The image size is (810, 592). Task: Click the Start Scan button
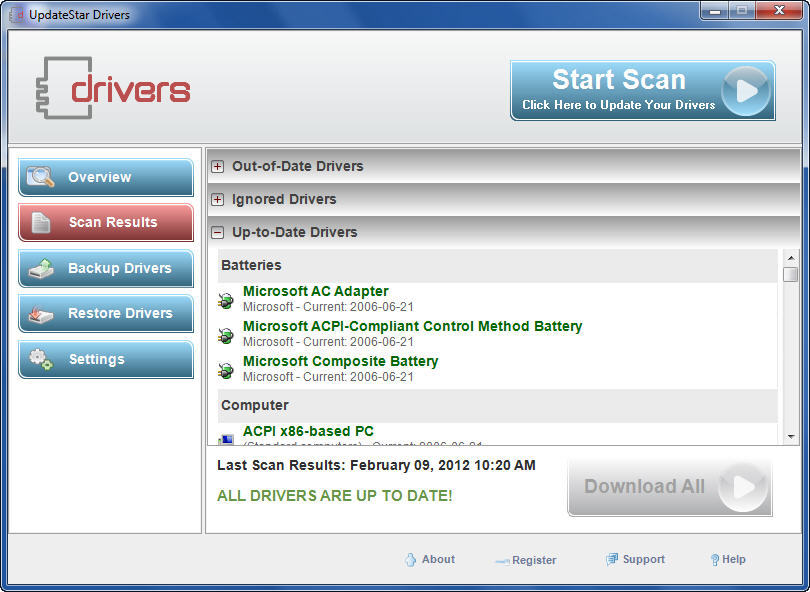643,90
